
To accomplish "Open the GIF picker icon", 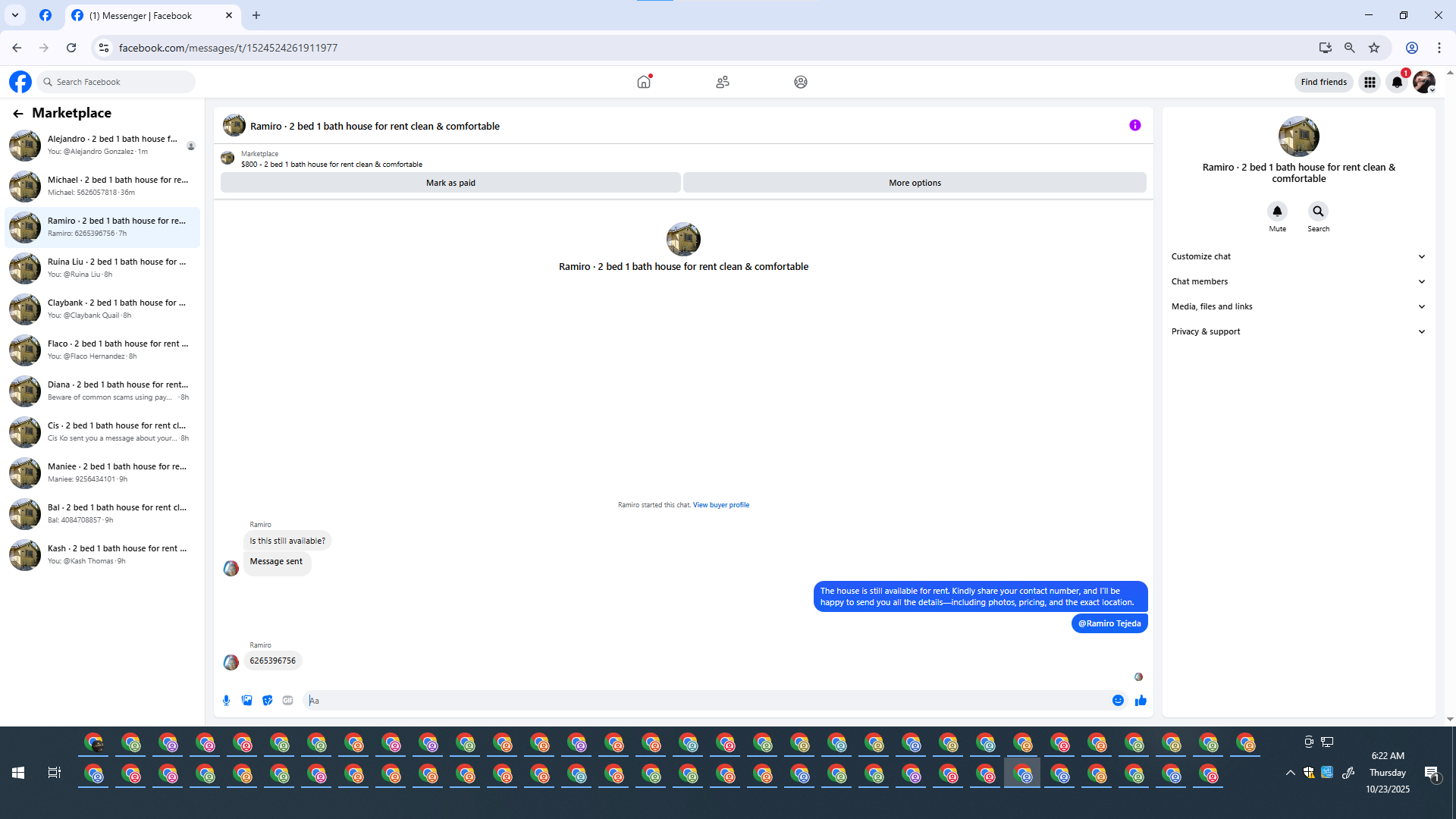I will [x=287, y=701].
